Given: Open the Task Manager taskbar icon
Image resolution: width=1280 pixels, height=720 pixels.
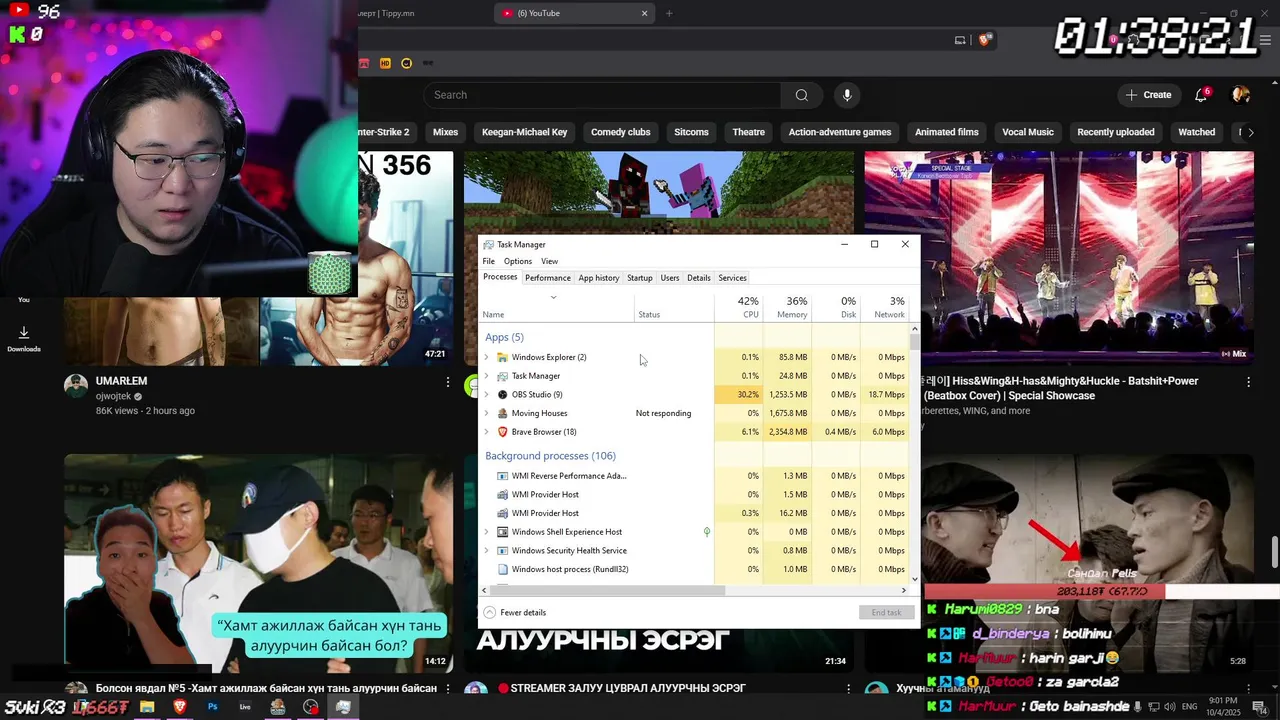Looking at the screenshot, I should click(343, 707).
